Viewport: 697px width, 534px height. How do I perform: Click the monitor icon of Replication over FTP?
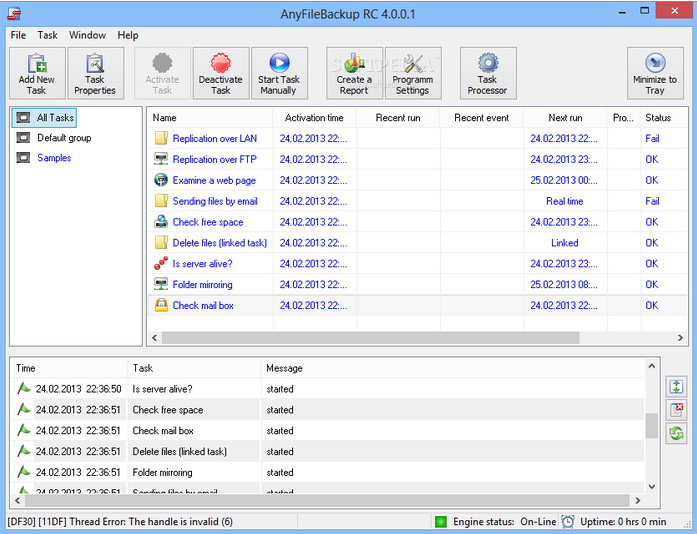[161, 159]
